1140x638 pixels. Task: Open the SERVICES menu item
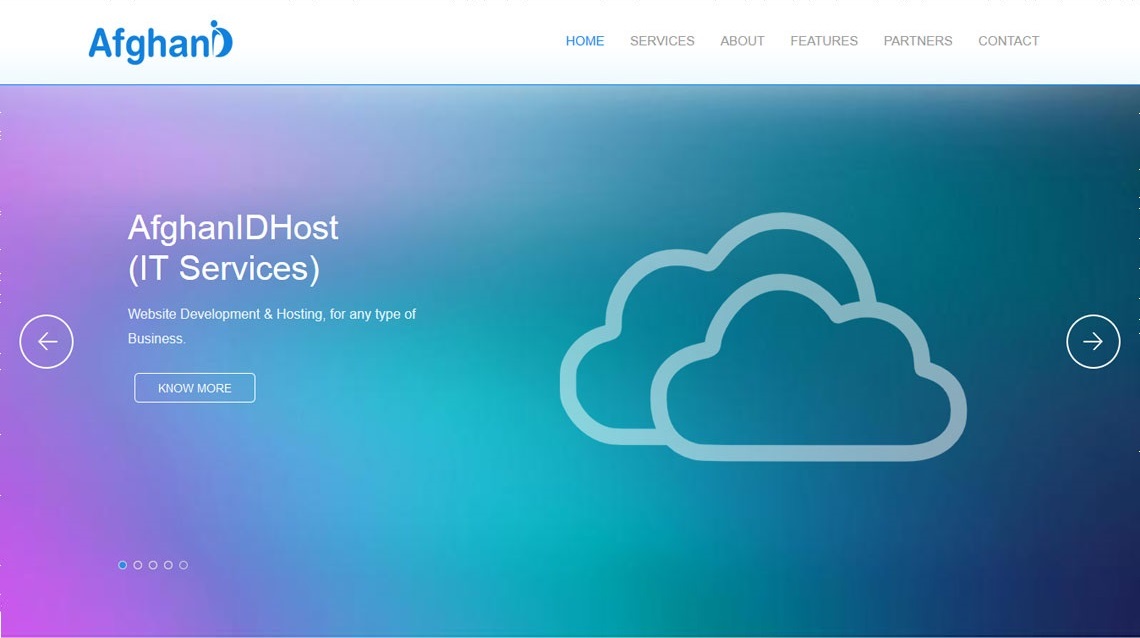tap(662, 41)
